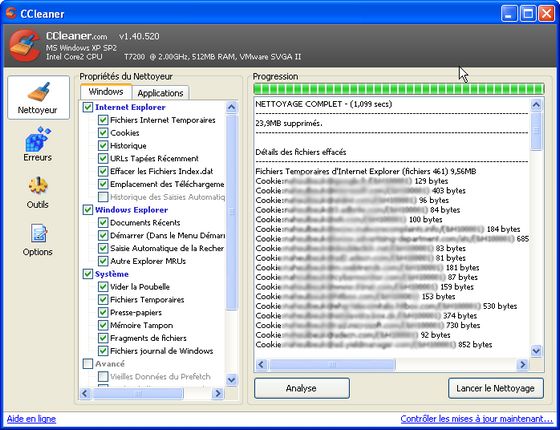The width and height of the screenshot is (560, 430).
Task: Uncheck Effacer les Fichiers Index.dat
Action: tap(103, 171)
